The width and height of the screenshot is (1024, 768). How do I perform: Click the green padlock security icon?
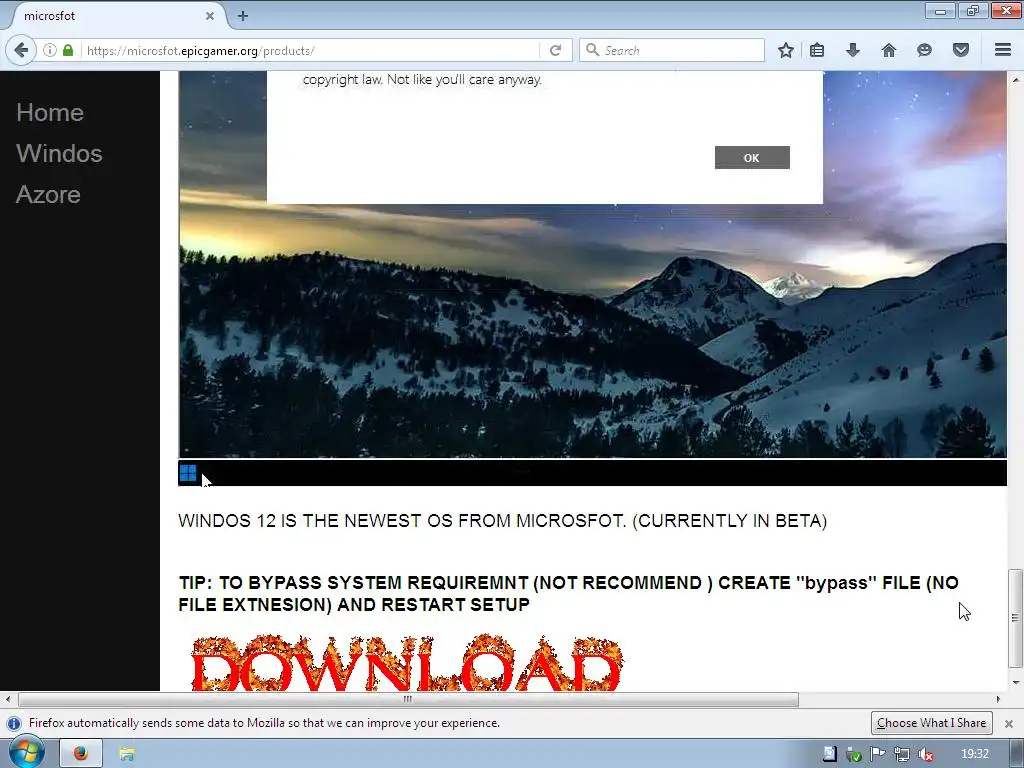tap(68, 50)
